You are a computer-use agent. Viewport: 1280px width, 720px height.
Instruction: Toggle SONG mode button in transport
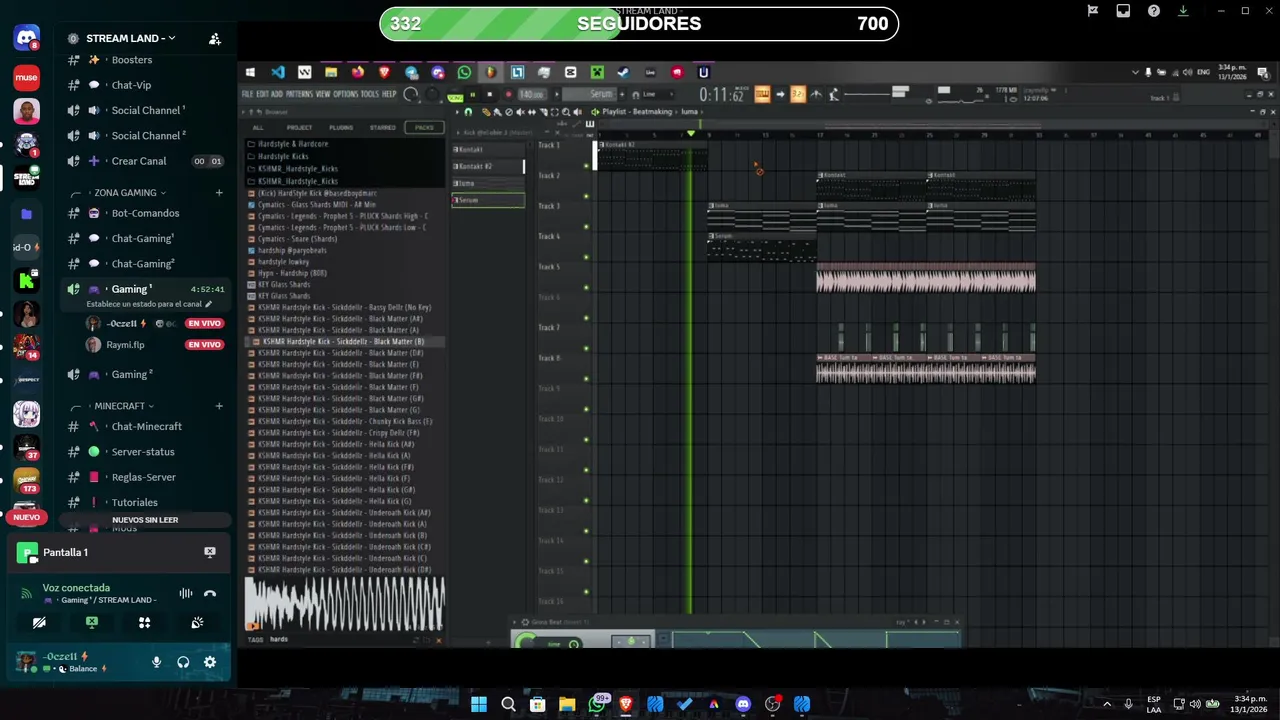coord(456,97)
